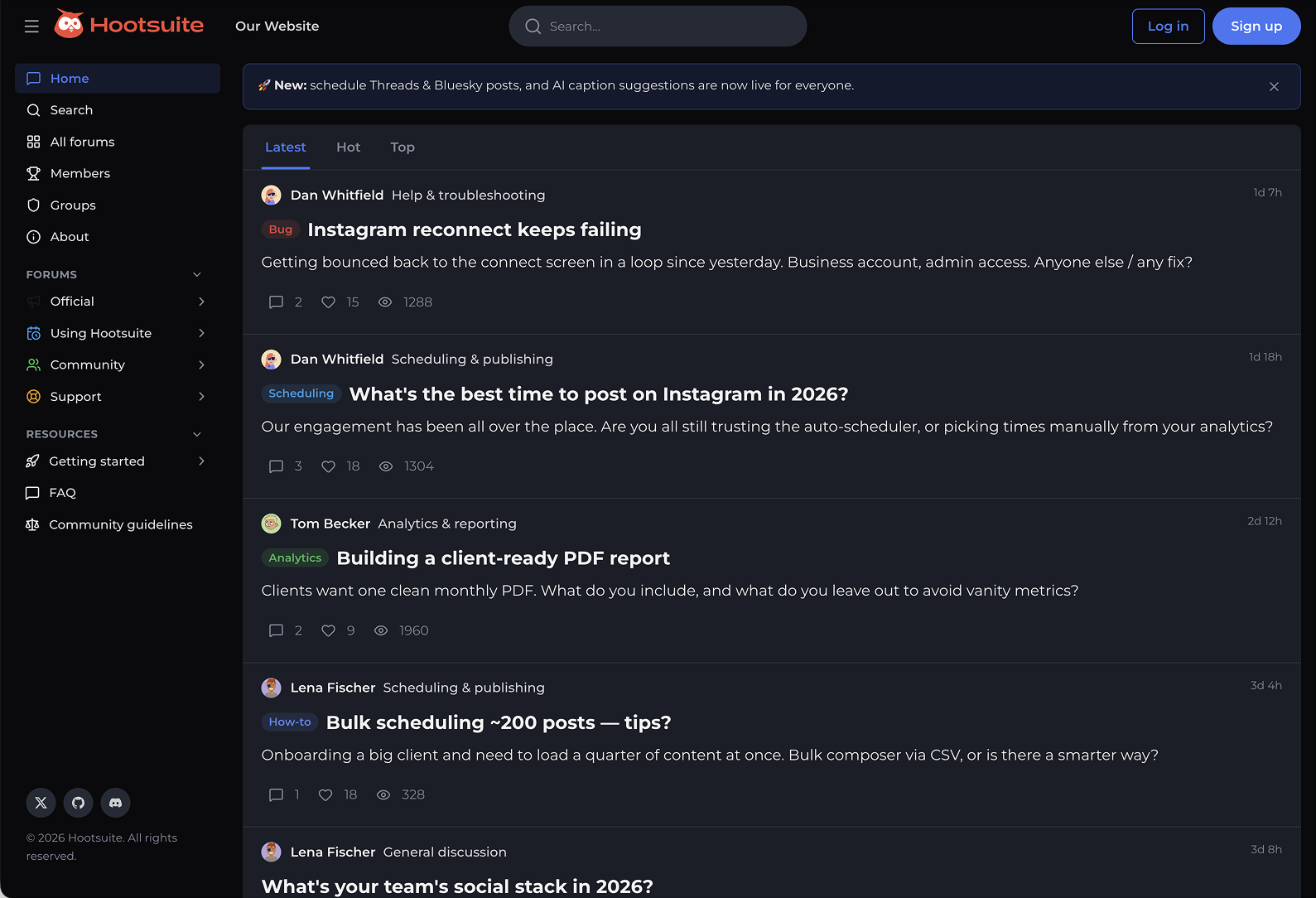Like the client-ready PDF report thread
The image size is (1316, 898).
[x=329, y=630]
